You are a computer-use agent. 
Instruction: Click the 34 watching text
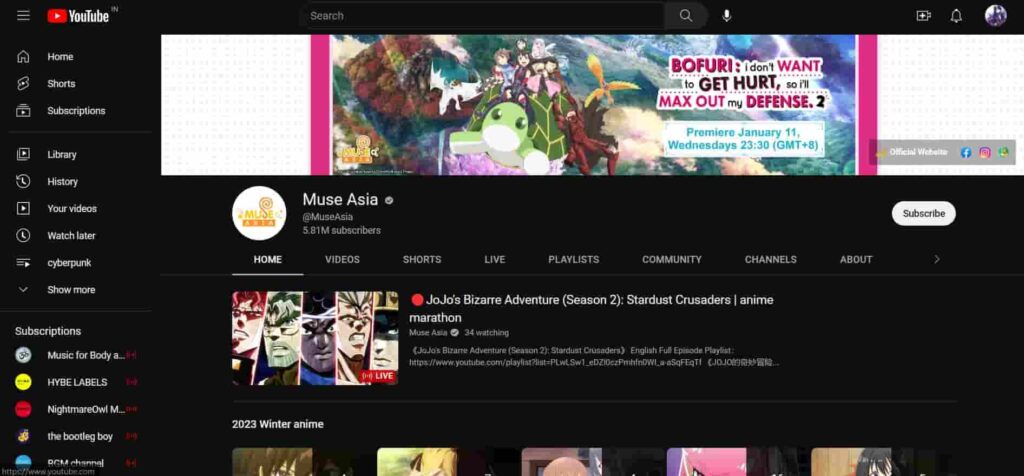(487, 332)
